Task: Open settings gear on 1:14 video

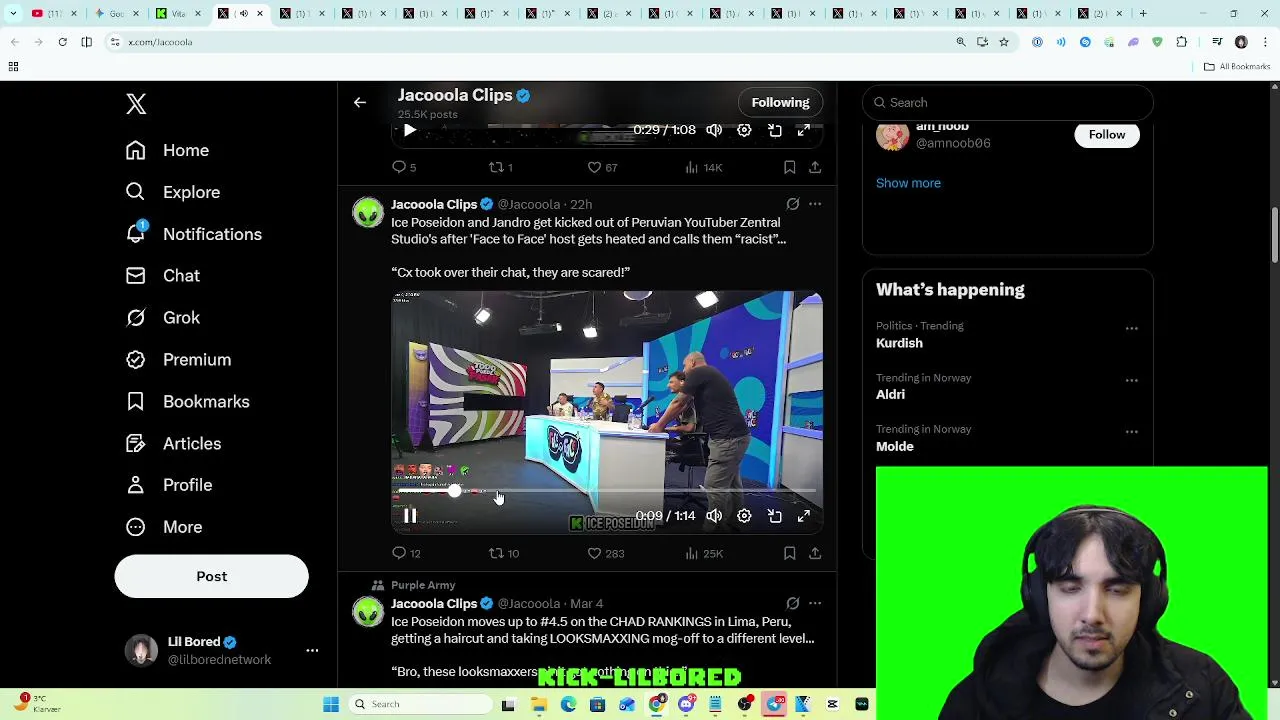Action: click(x=744, y=516)
